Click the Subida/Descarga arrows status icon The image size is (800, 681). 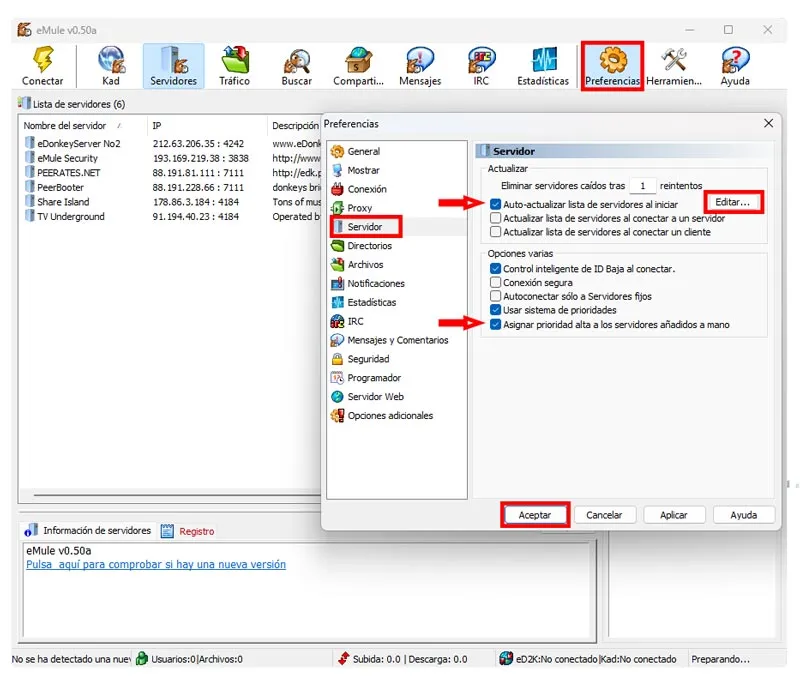click(344, 659)
